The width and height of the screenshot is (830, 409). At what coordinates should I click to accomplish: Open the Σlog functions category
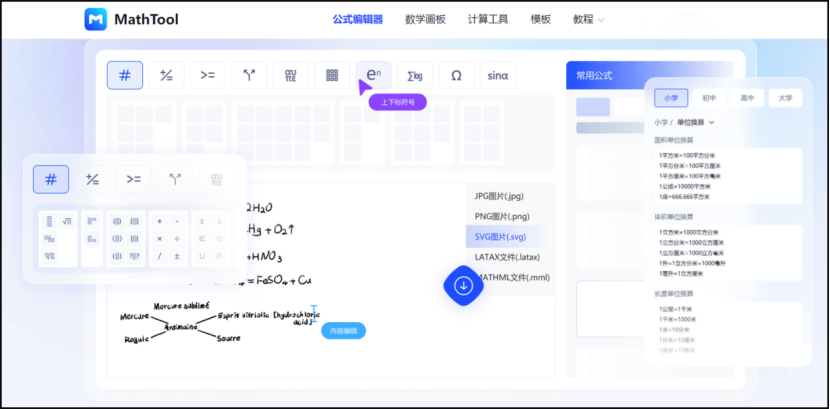[415, 75]
